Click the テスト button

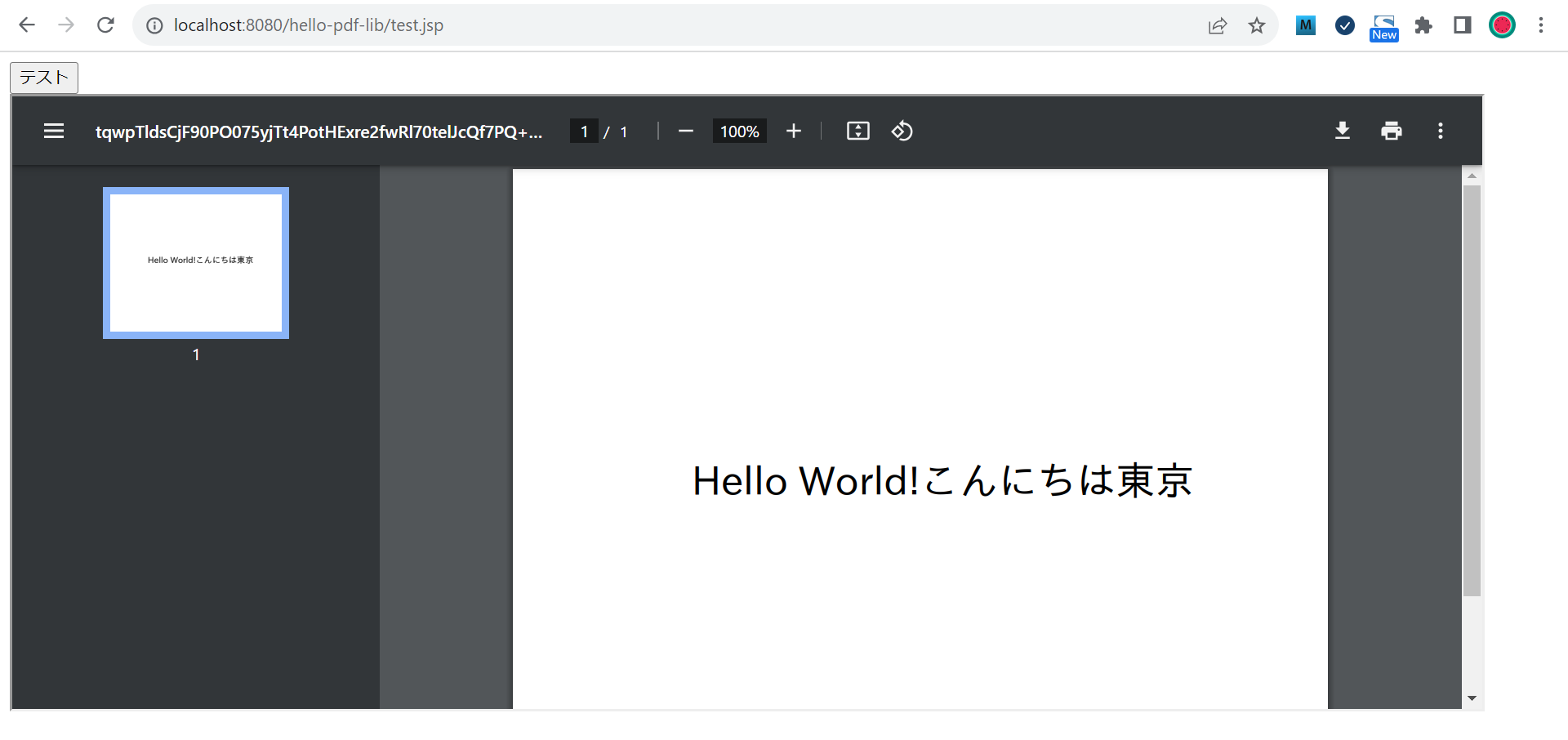point(44,78)
